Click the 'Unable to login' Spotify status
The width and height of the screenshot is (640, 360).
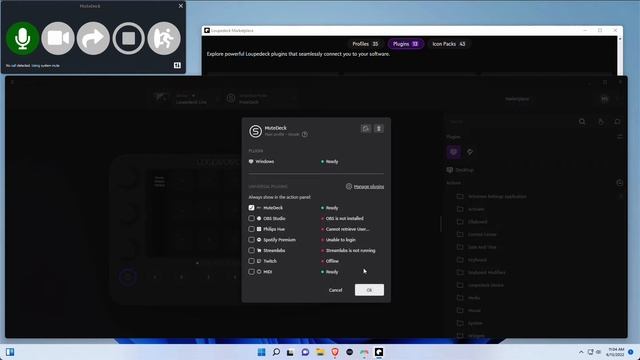(x=340, y=240)
